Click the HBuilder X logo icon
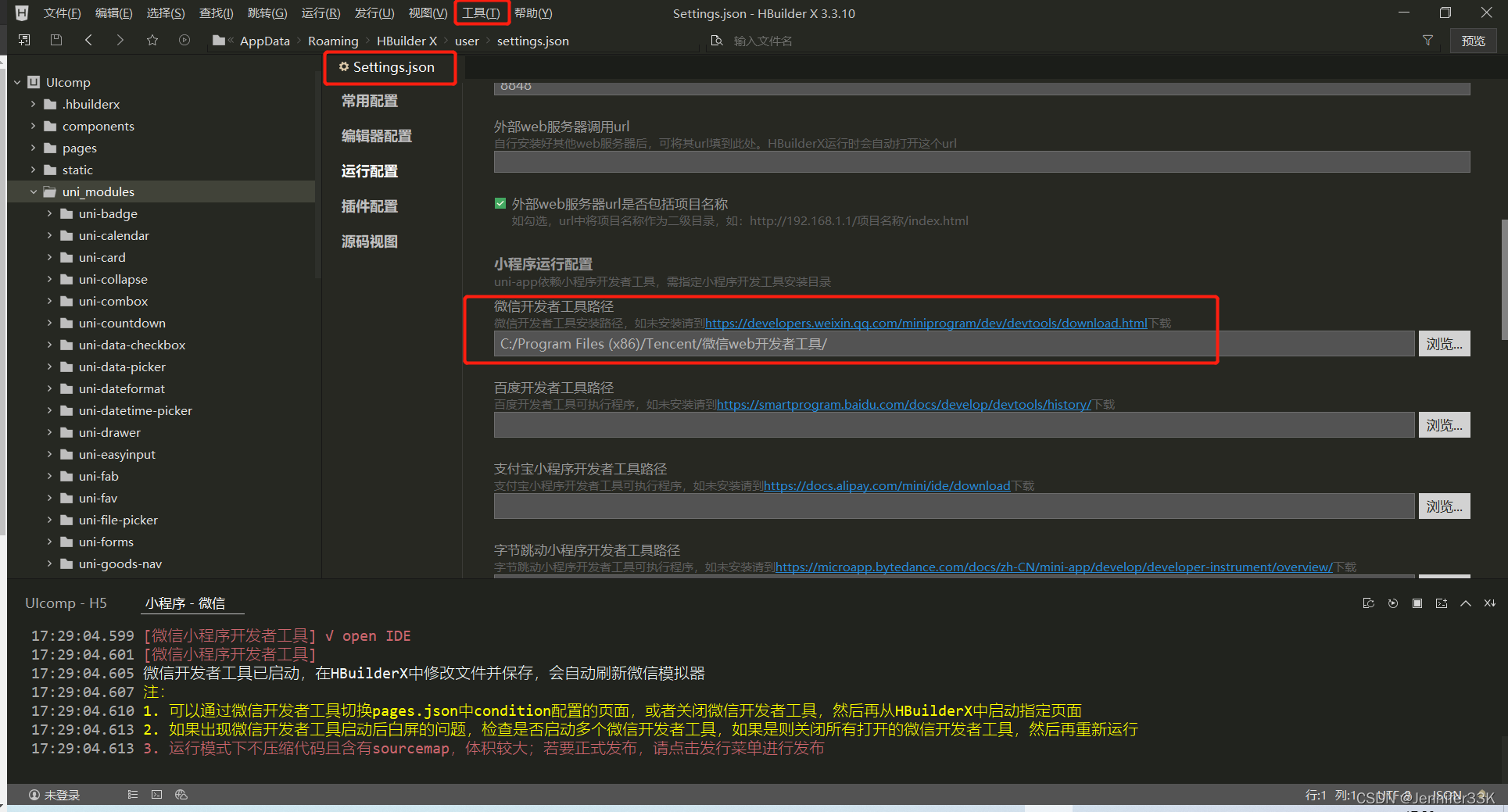This screenshot has width=1508, height=812. pyautogui.click(x=22, y=13)
